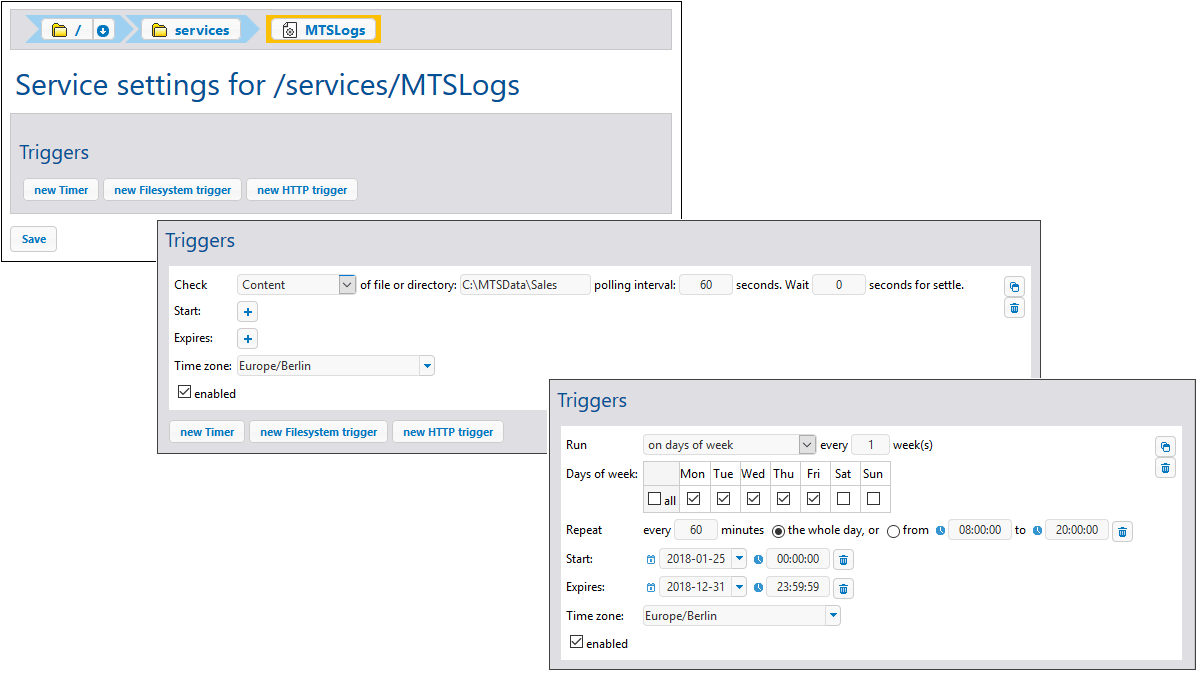Uncheck Tuesday in days of week
Viewport: 1198px width, 673px height.
[723, 499]
